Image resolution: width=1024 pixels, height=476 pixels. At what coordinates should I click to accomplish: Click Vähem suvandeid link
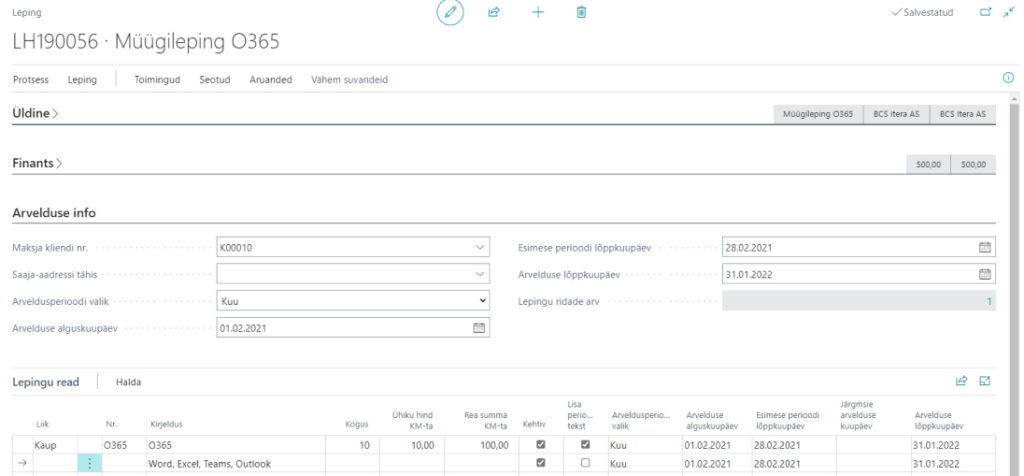coord(349,80)
